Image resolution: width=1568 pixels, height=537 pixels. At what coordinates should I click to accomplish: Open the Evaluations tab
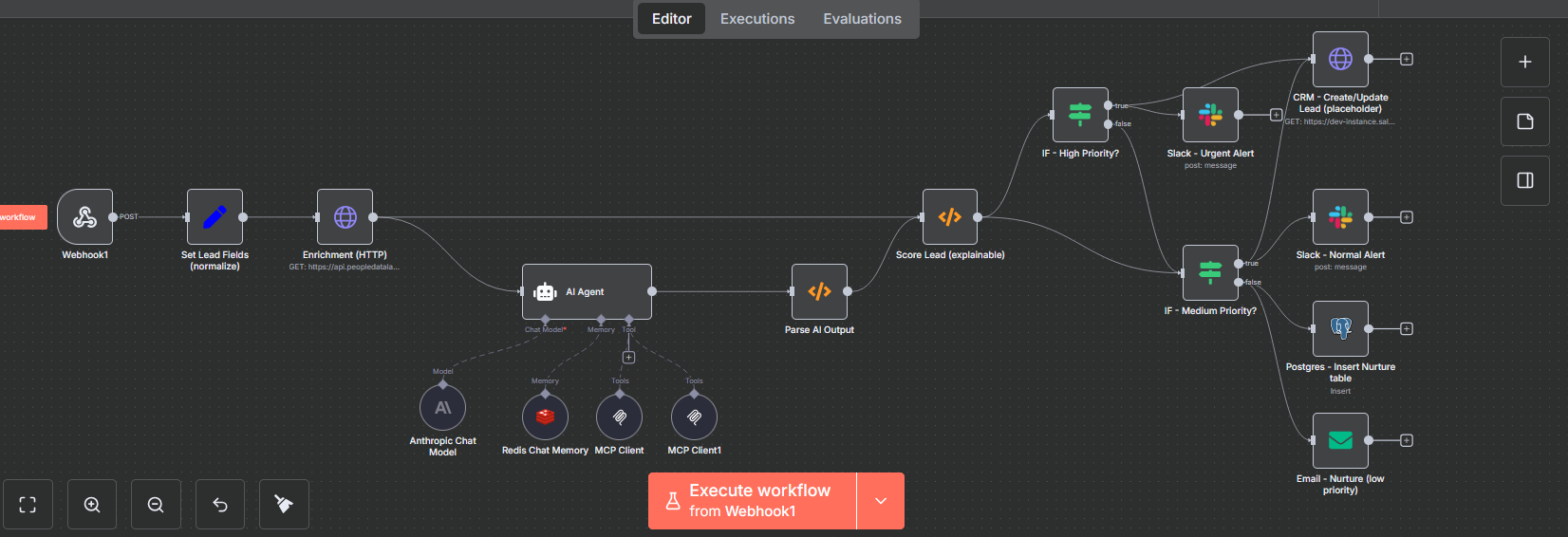click(x=862, y=19)
